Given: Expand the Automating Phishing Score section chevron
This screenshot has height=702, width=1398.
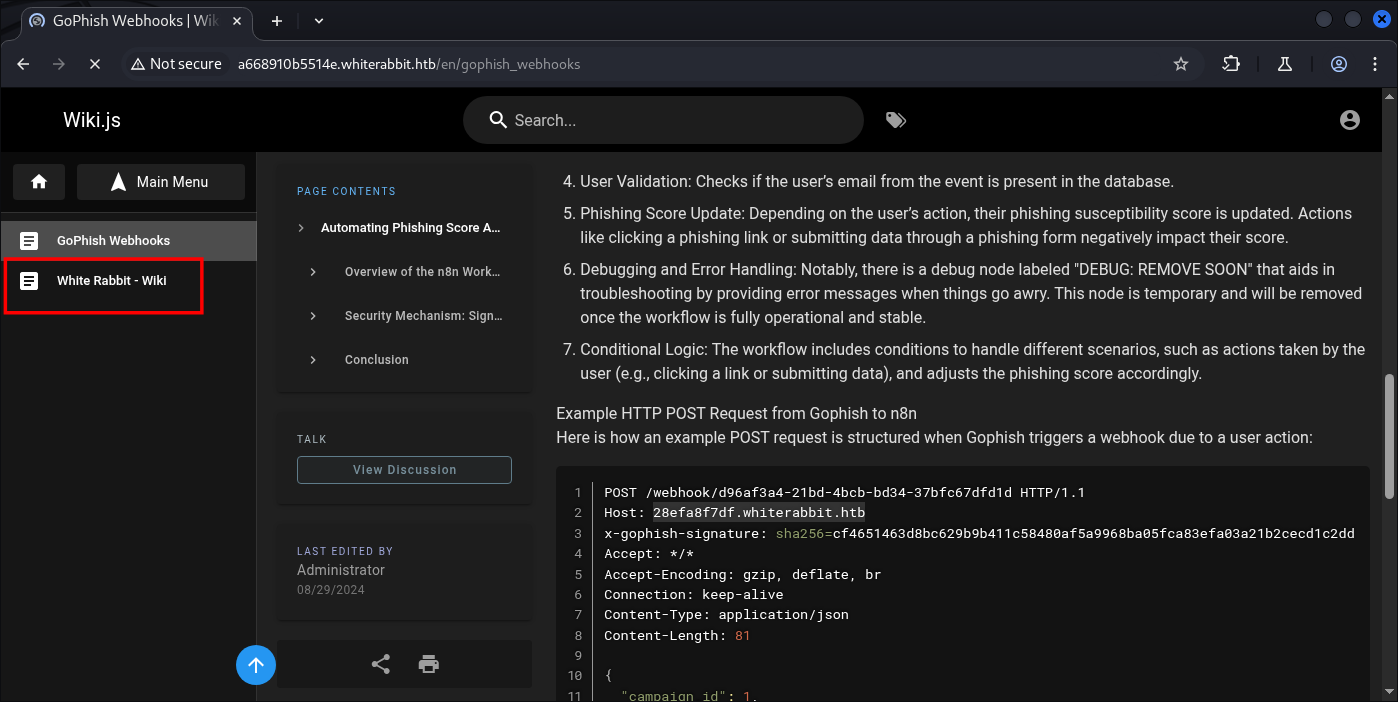Looking at the screenshot, I should (301, 228).
